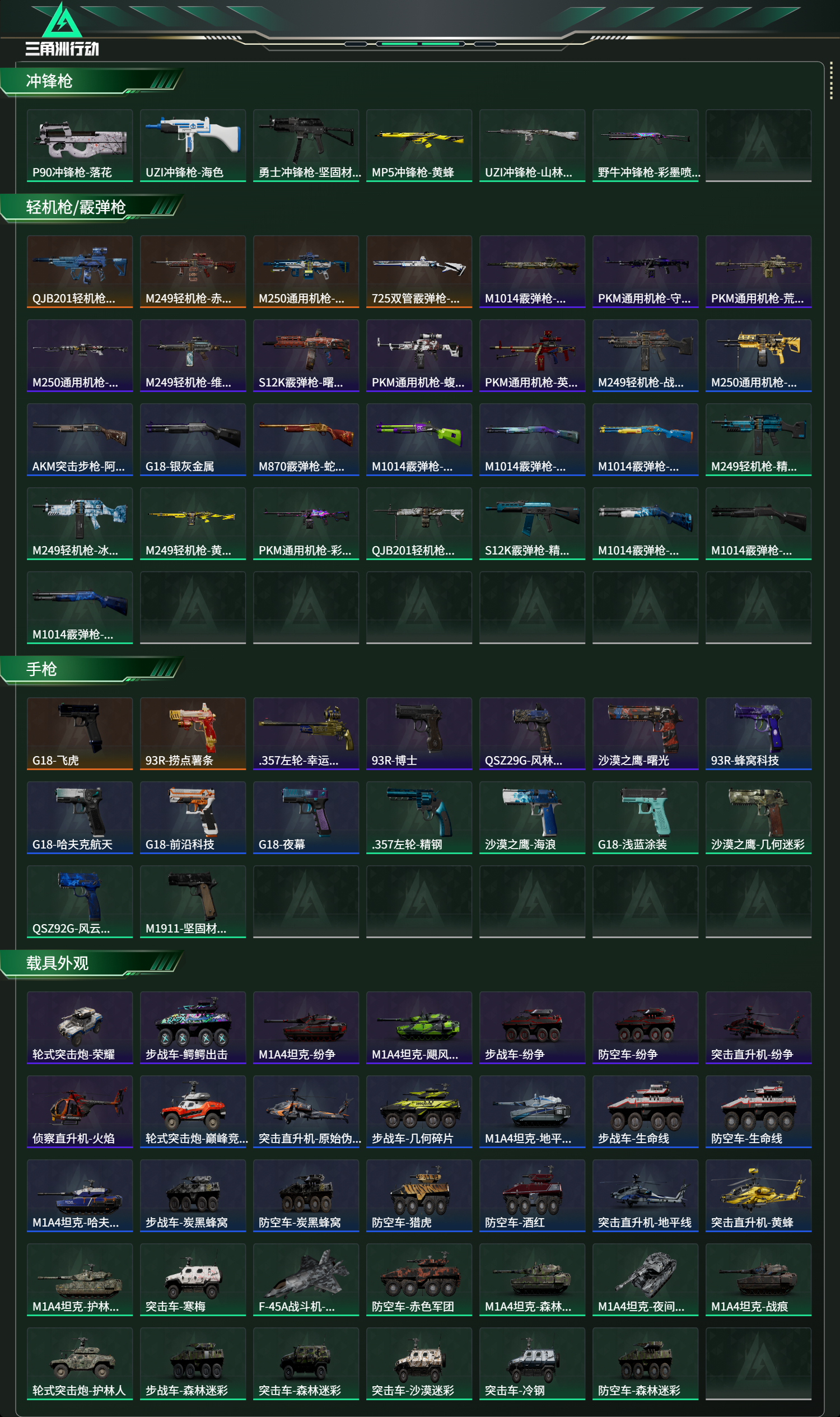Screen dimensions: 840x1417
Task: Choose the 突击车-冷钢 vehicle skin
Action: (x=533, y=1364)
